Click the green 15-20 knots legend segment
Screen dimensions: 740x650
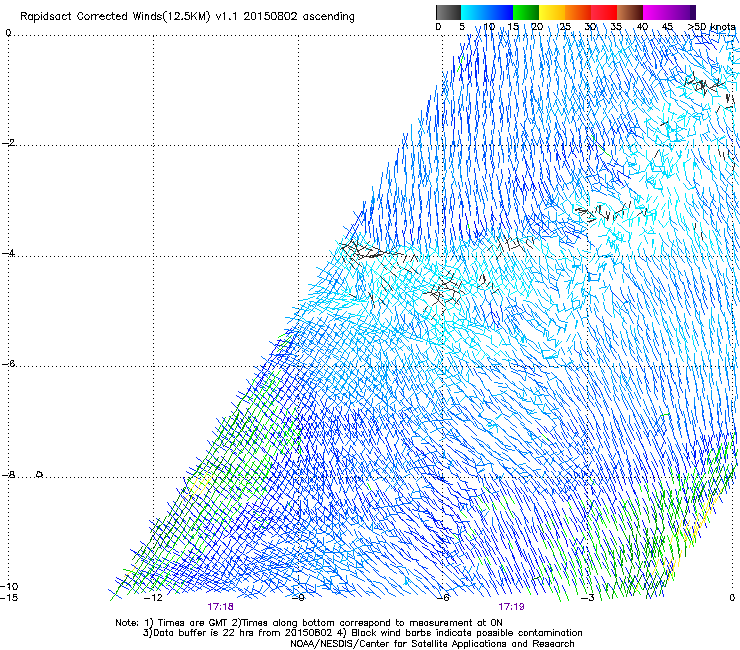[x=526, y=12]
